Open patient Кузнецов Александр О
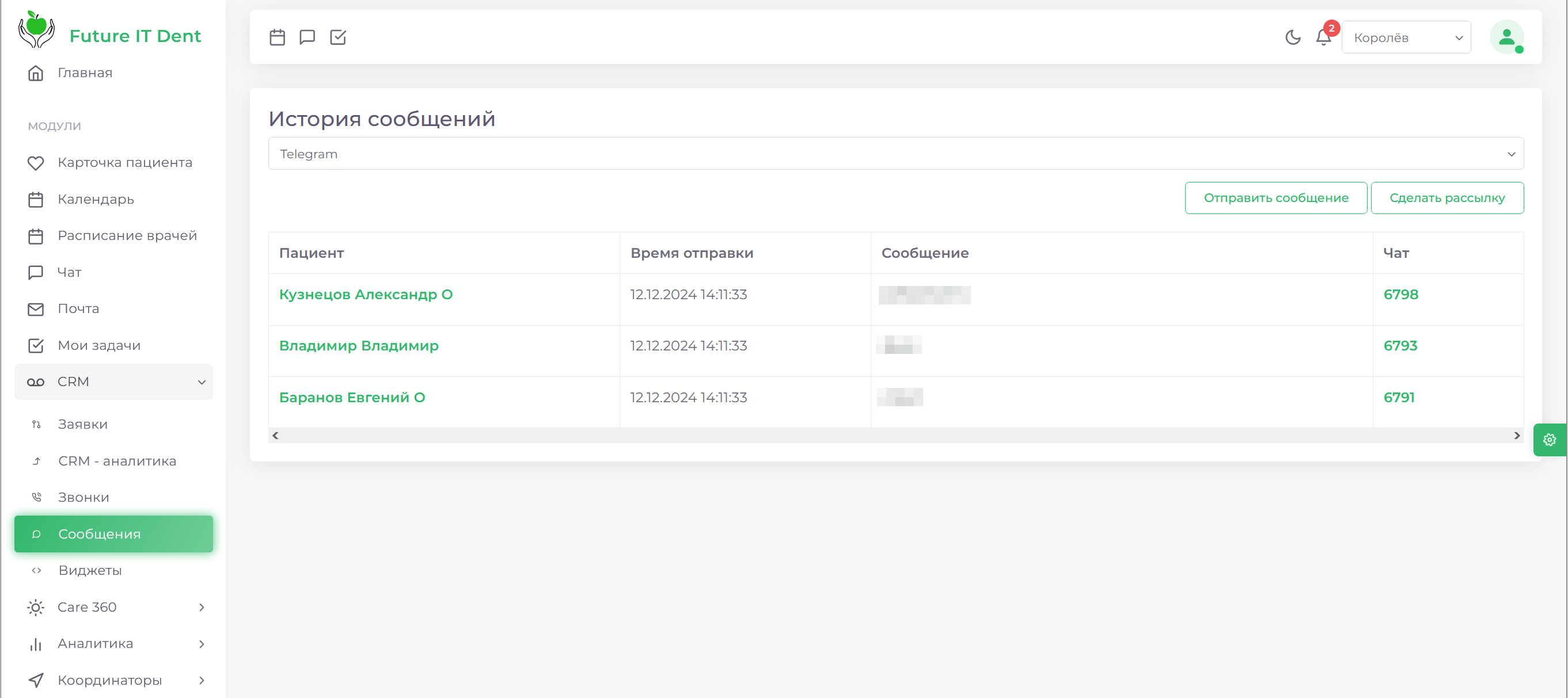Image resolution: width=1568 pixels, height=698 pixels. tap(366, 294)
